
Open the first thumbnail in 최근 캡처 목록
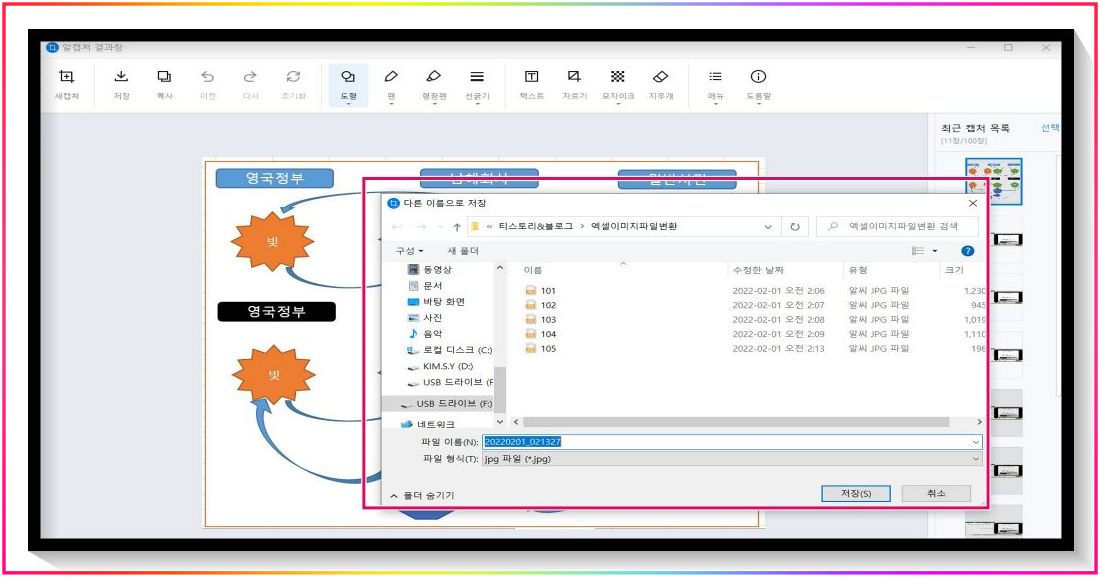coord(993,181)
